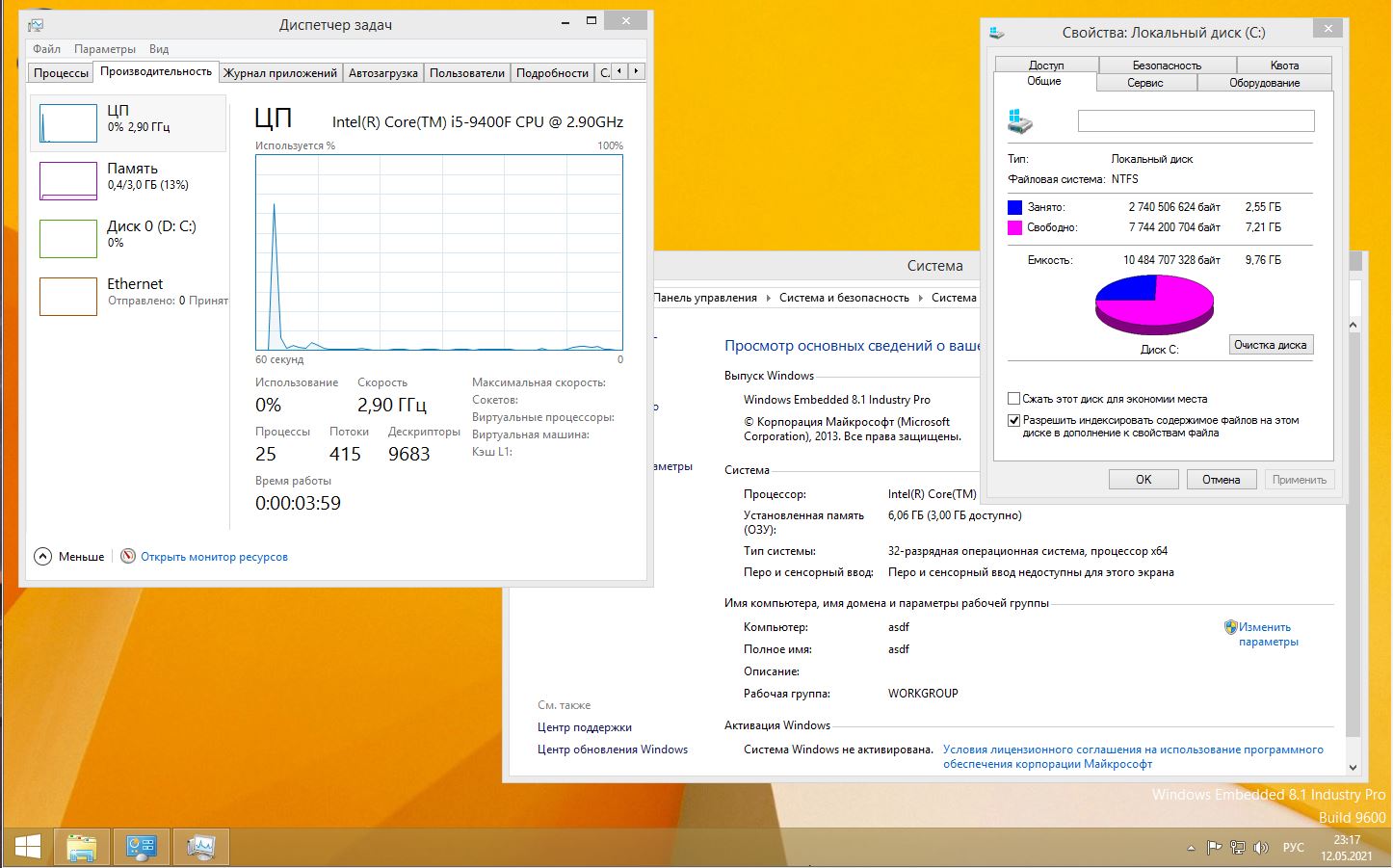Open the volume speaker tray icon

coord(1260,848)
